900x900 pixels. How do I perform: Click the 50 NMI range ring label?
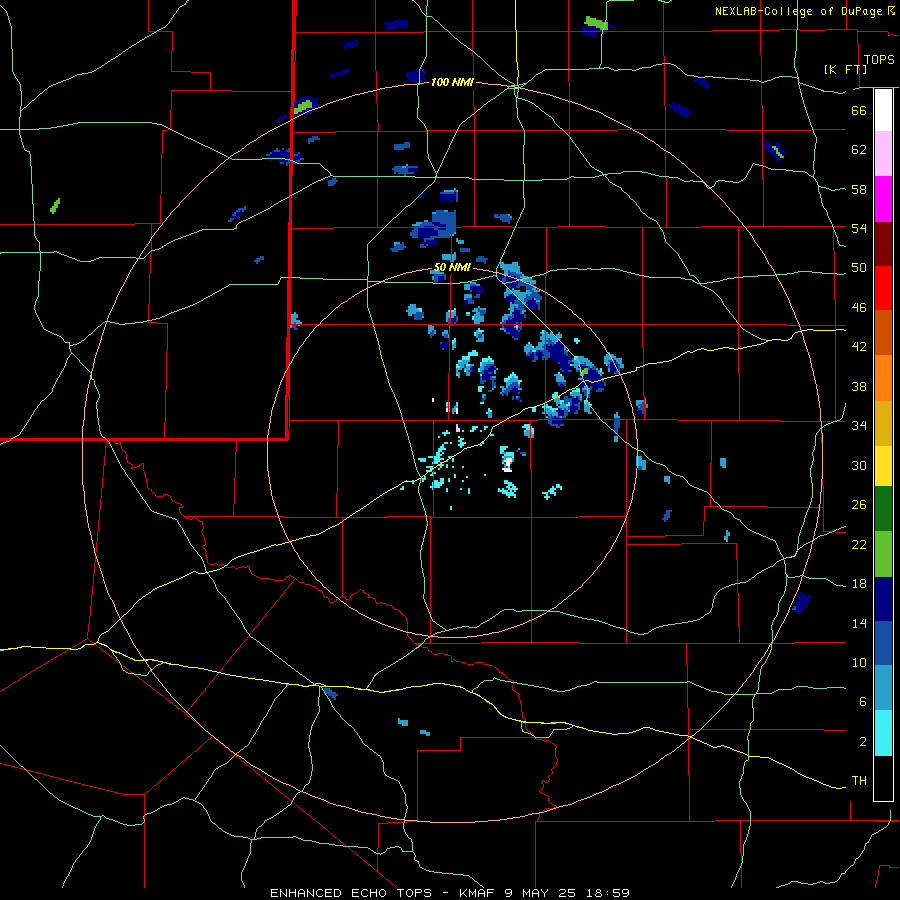point(452,267)
